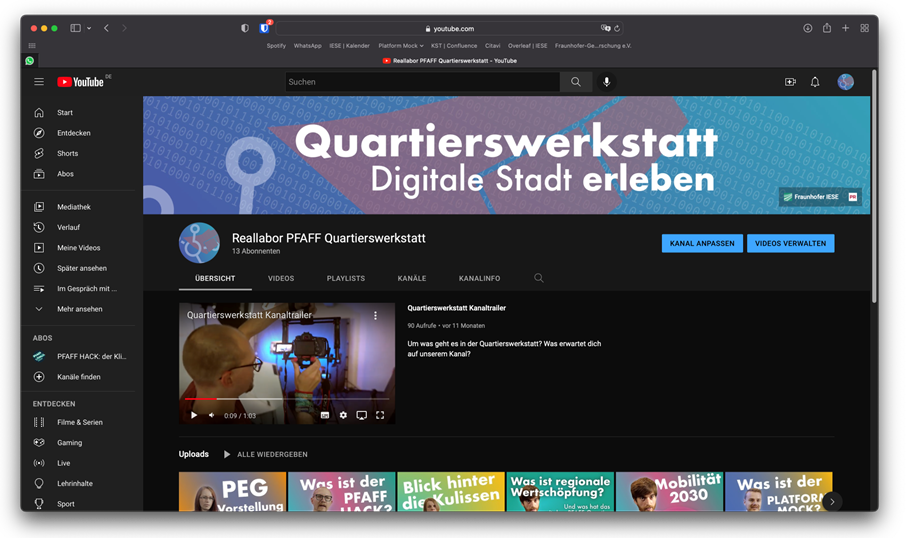907x538 pixels.
Task: Open the Quartierswerkstatt Kanaltrailer title link
Action: tap(456, 308)
